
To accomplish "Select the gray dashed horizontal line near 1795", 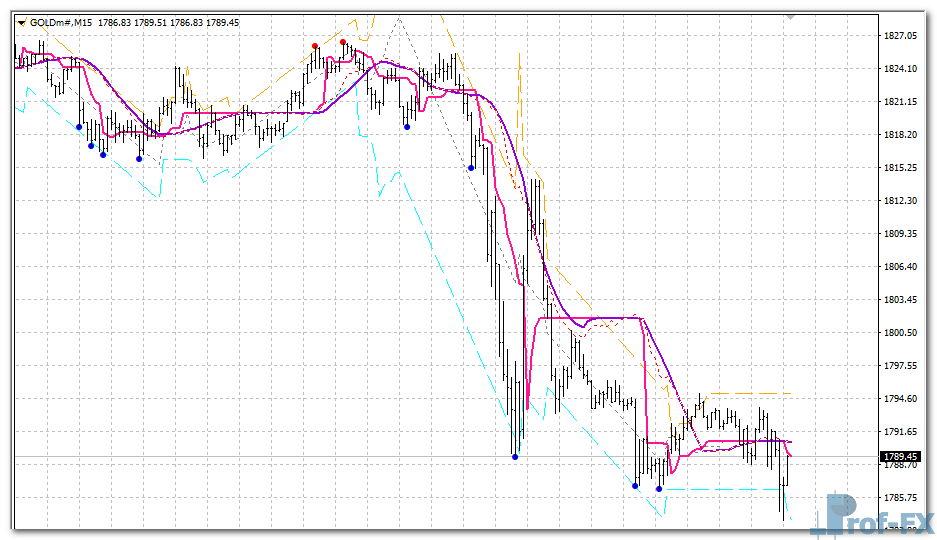I will [x=750, y=393].
